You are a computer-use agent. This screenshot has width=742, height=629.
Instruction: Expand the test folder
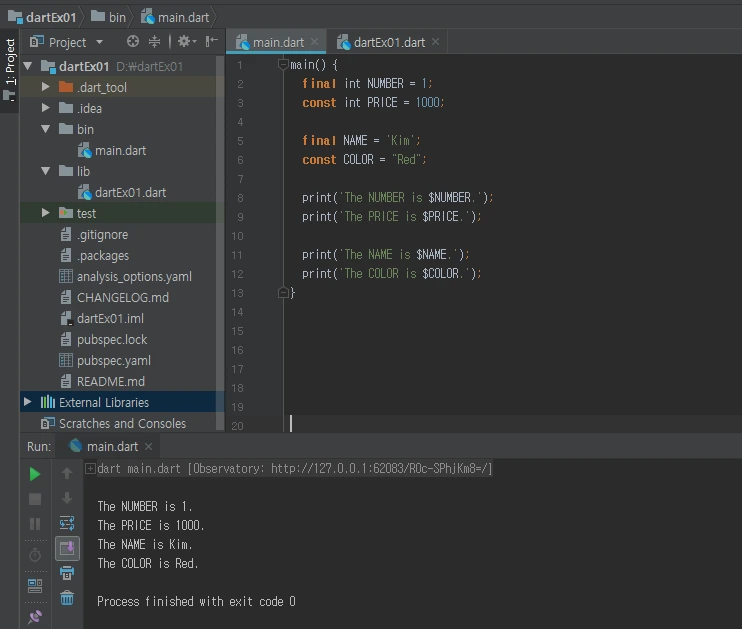[45, 213]
